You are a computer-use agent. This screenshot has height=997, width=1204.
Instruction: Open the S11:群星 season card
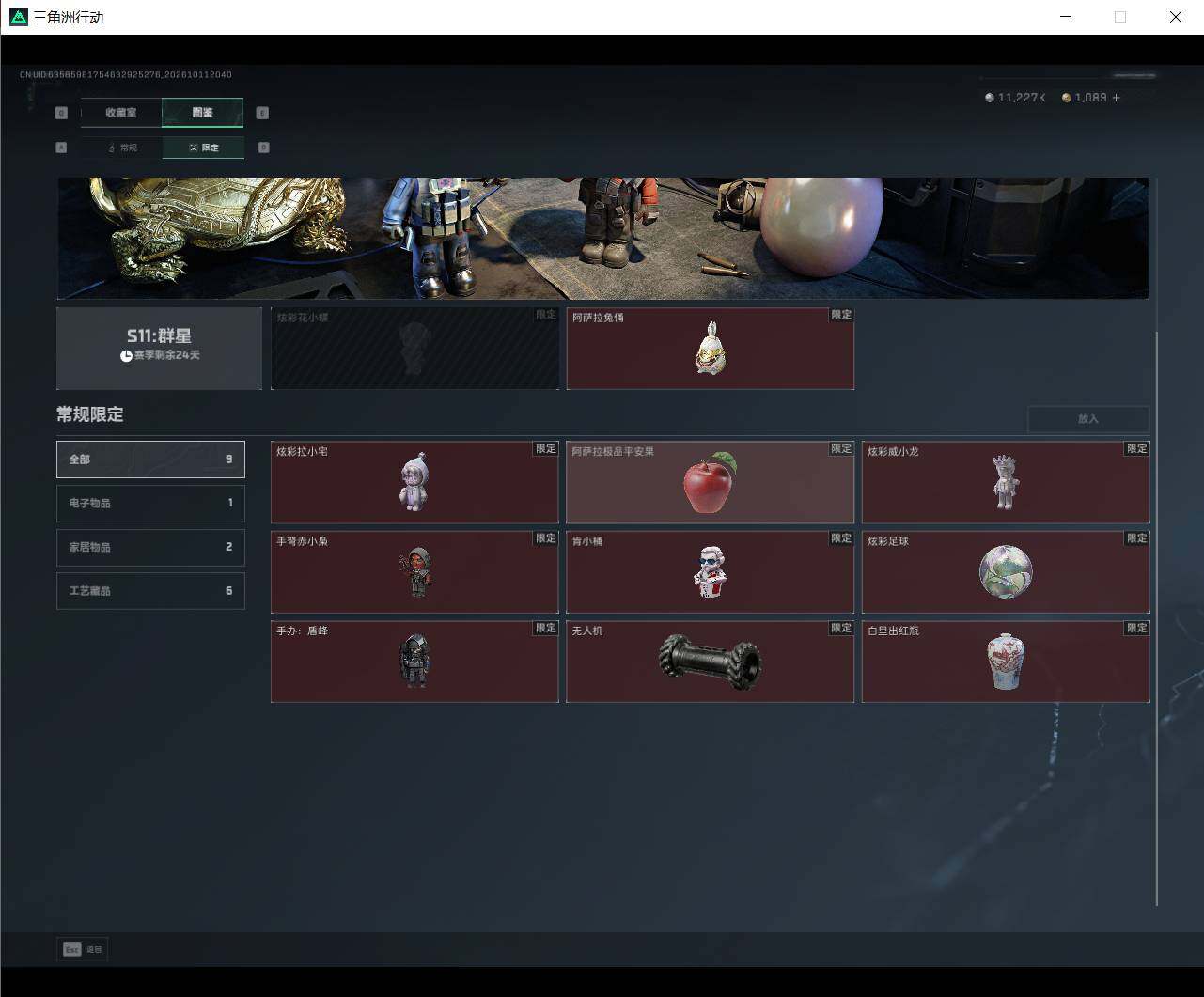[x=159, y=349]
